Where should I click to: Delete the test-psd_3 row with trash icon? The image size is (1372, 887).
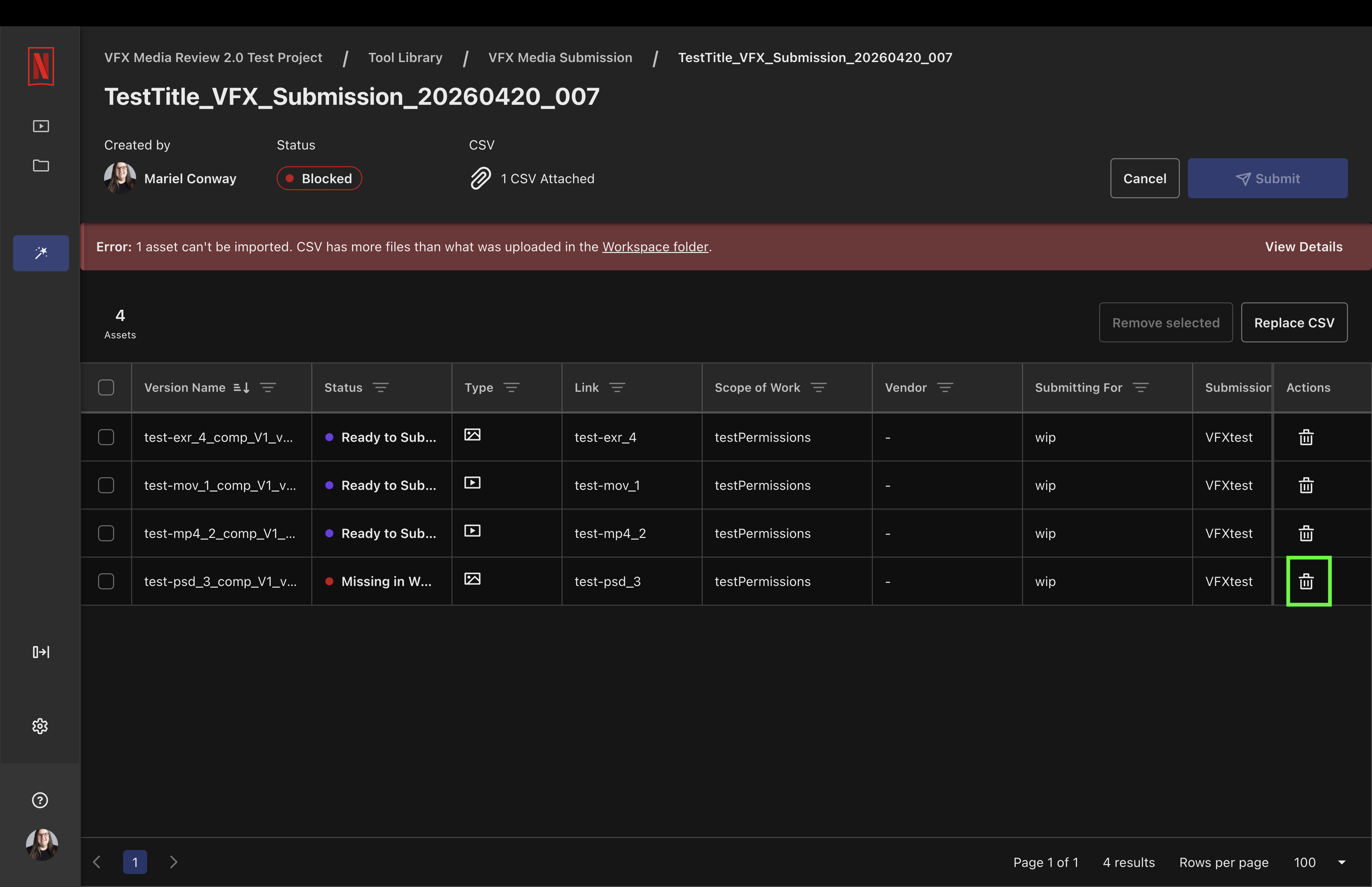[x=1306, y=582]
